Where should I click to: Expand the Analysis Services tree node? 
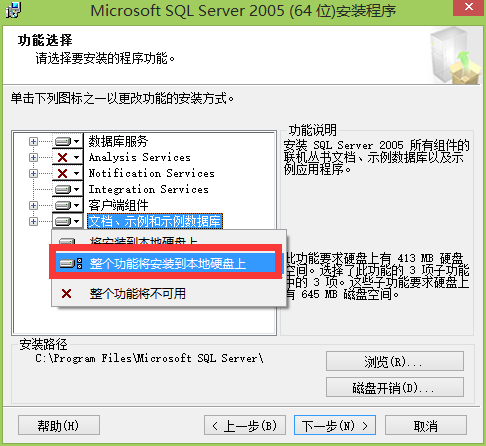pyautogui.click(x=33, y=157)
